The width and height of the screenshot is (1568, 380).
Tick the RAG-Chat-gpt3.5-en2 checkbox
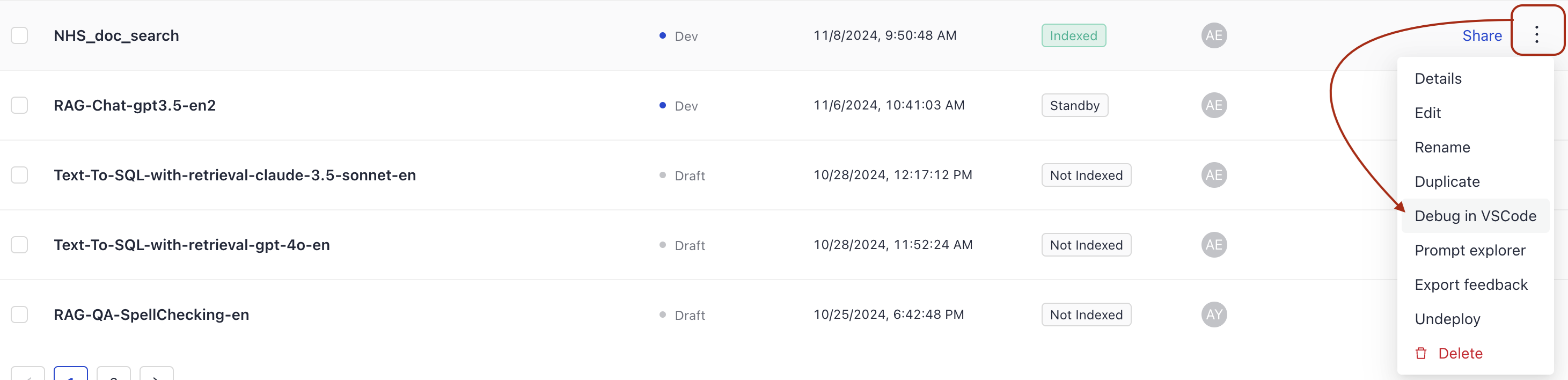click(19, 105)
